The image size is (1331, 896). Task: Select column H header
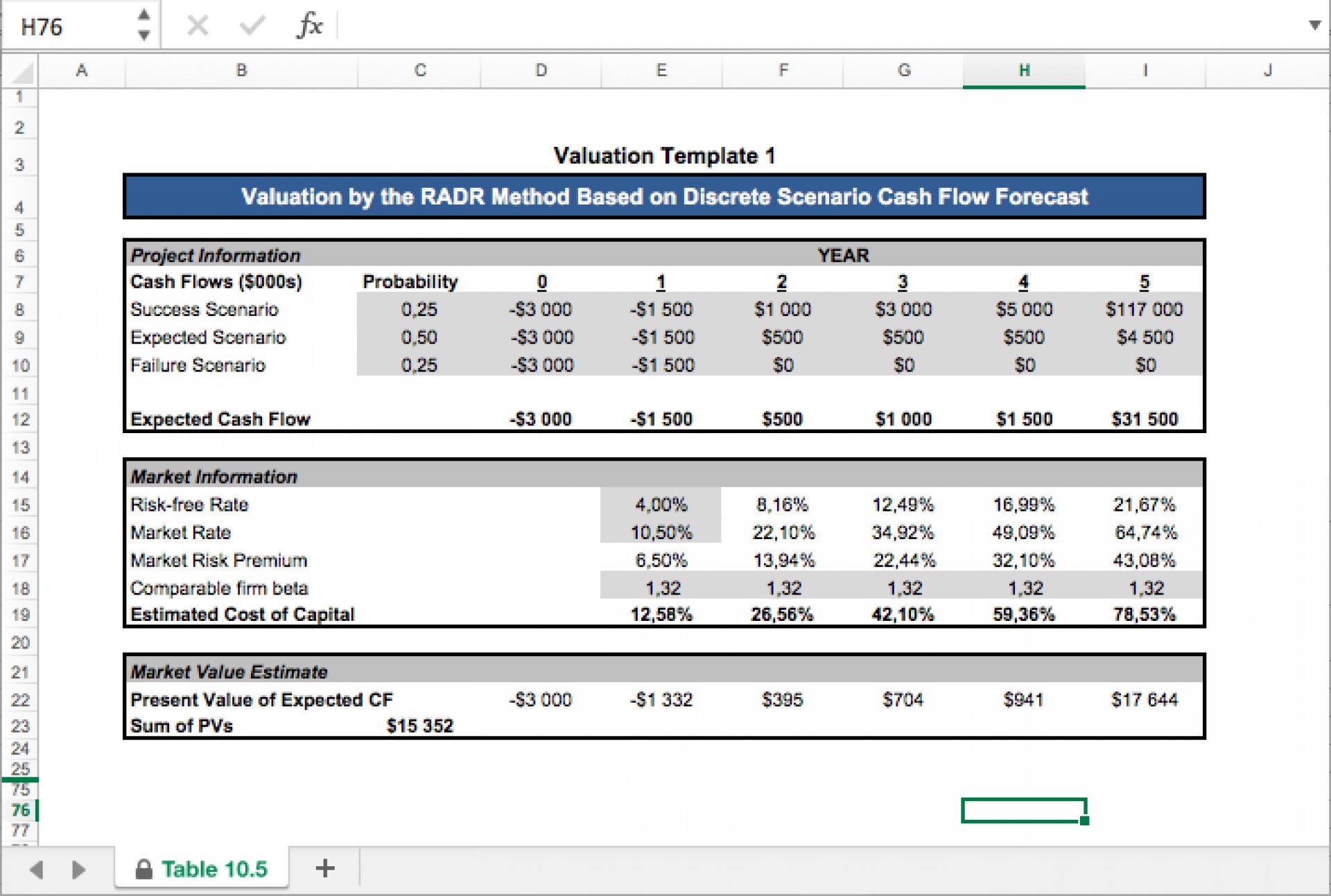click(1024, 71)
